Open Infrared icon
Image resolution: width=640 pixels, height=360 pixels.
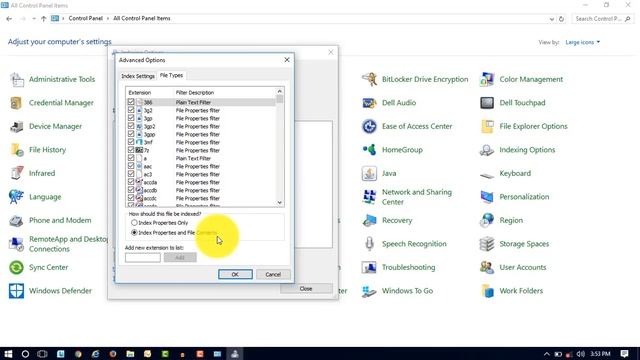pyautogui.click(x=17, y=173)
